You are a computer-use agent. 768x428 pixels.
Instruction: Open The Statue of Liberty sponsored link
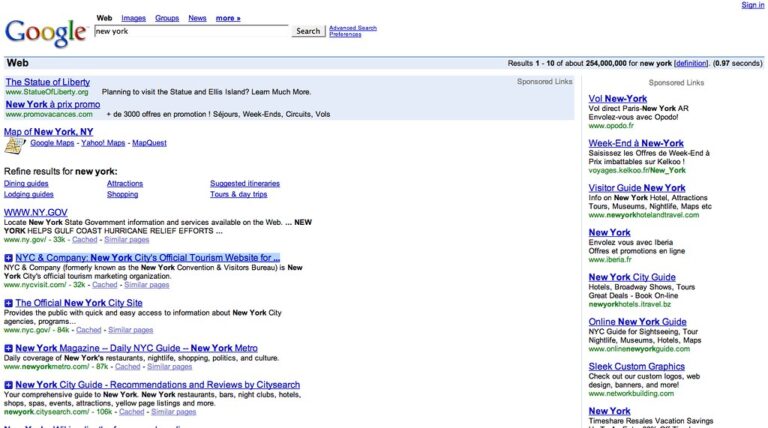click(x=48, y=82)
